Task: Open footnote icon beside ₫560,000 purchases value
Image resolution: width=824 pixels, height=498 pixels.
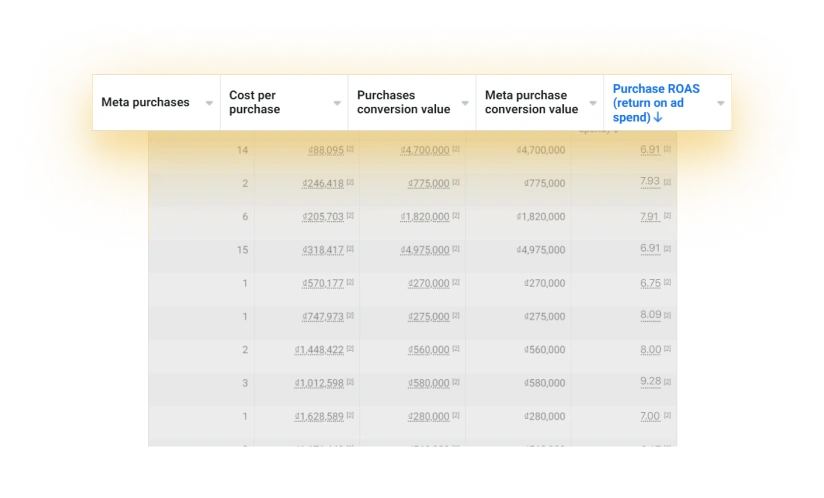Action: [x=456, y=348]
